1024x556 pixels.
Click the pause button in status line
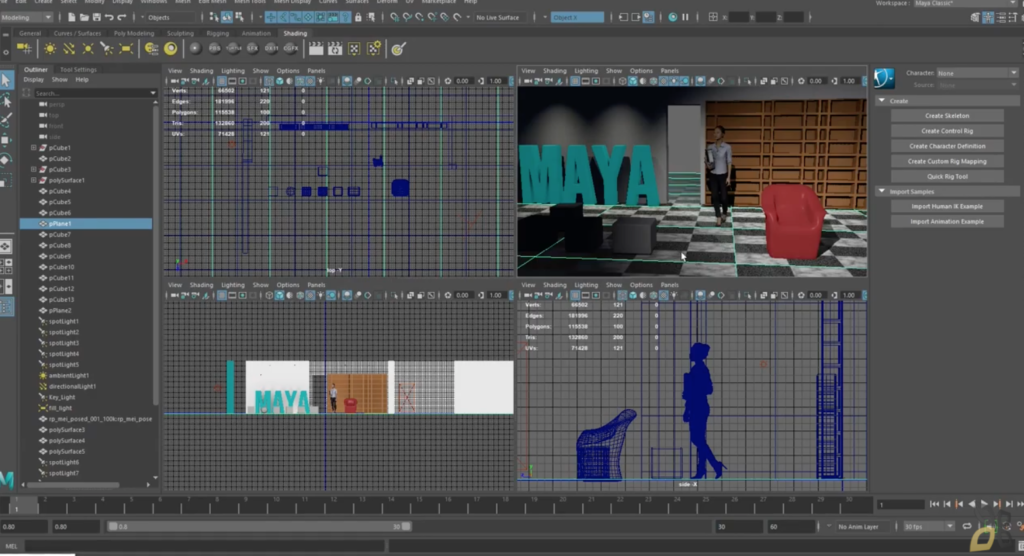coord(685,18)
